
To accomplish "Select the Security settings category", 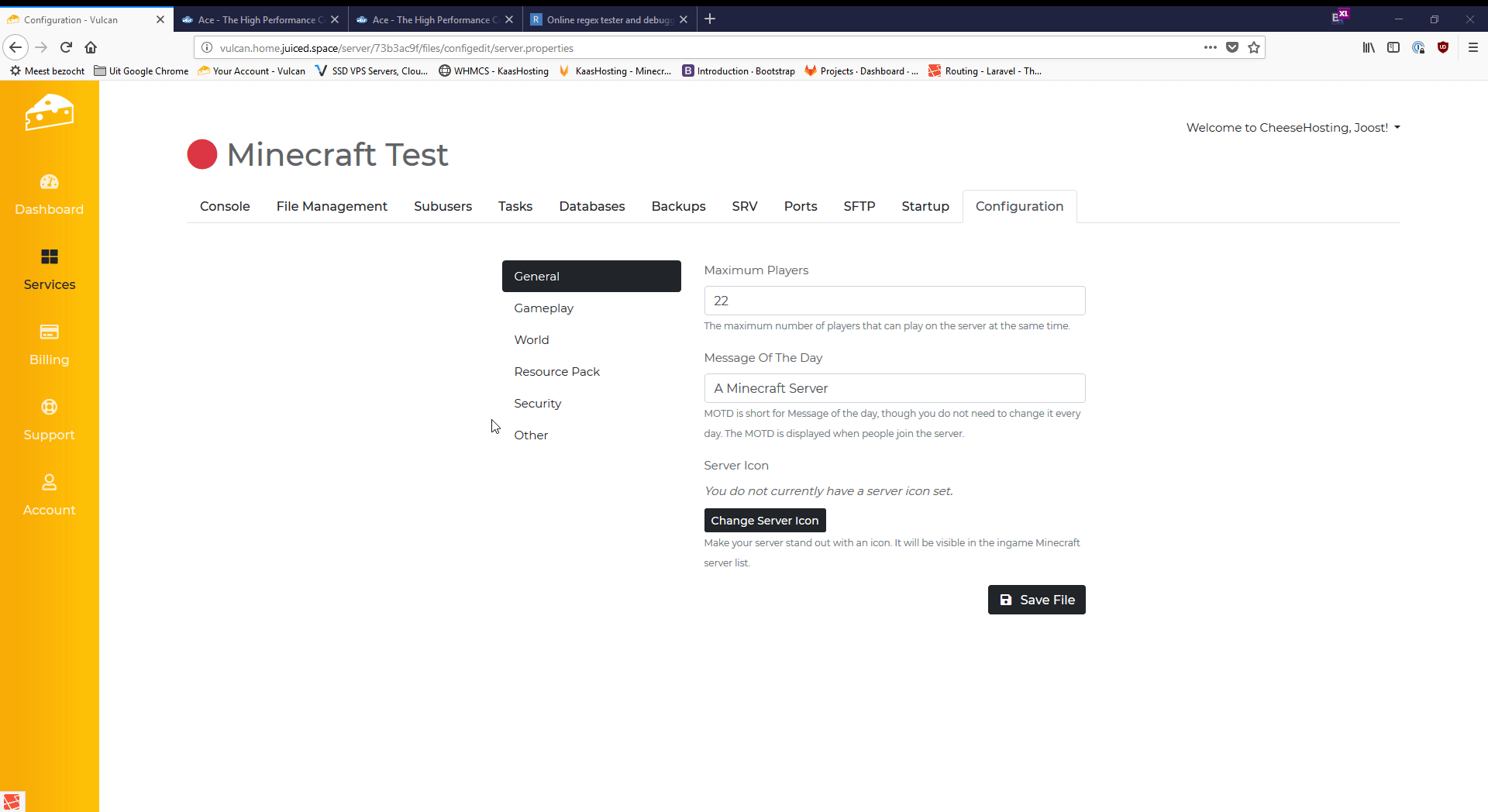I will [x=537, y=404].
